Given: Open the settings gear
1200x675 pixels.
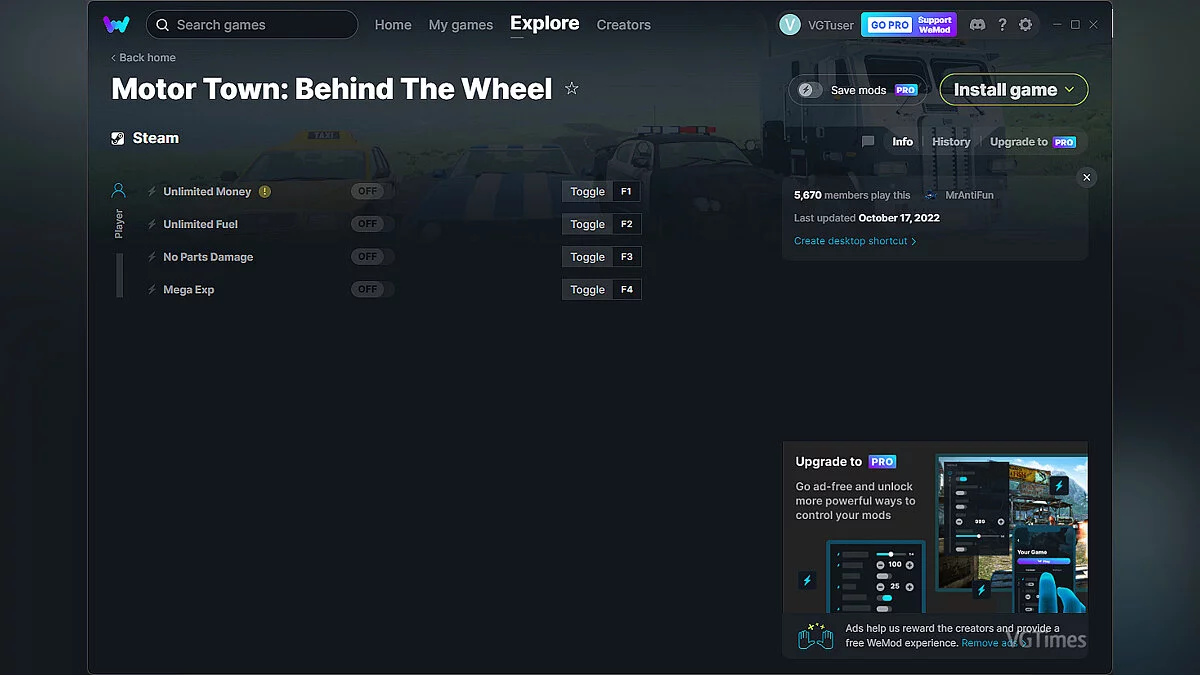Looking at the screenshot, I should pyautogui.click(x=1026, y=24).
